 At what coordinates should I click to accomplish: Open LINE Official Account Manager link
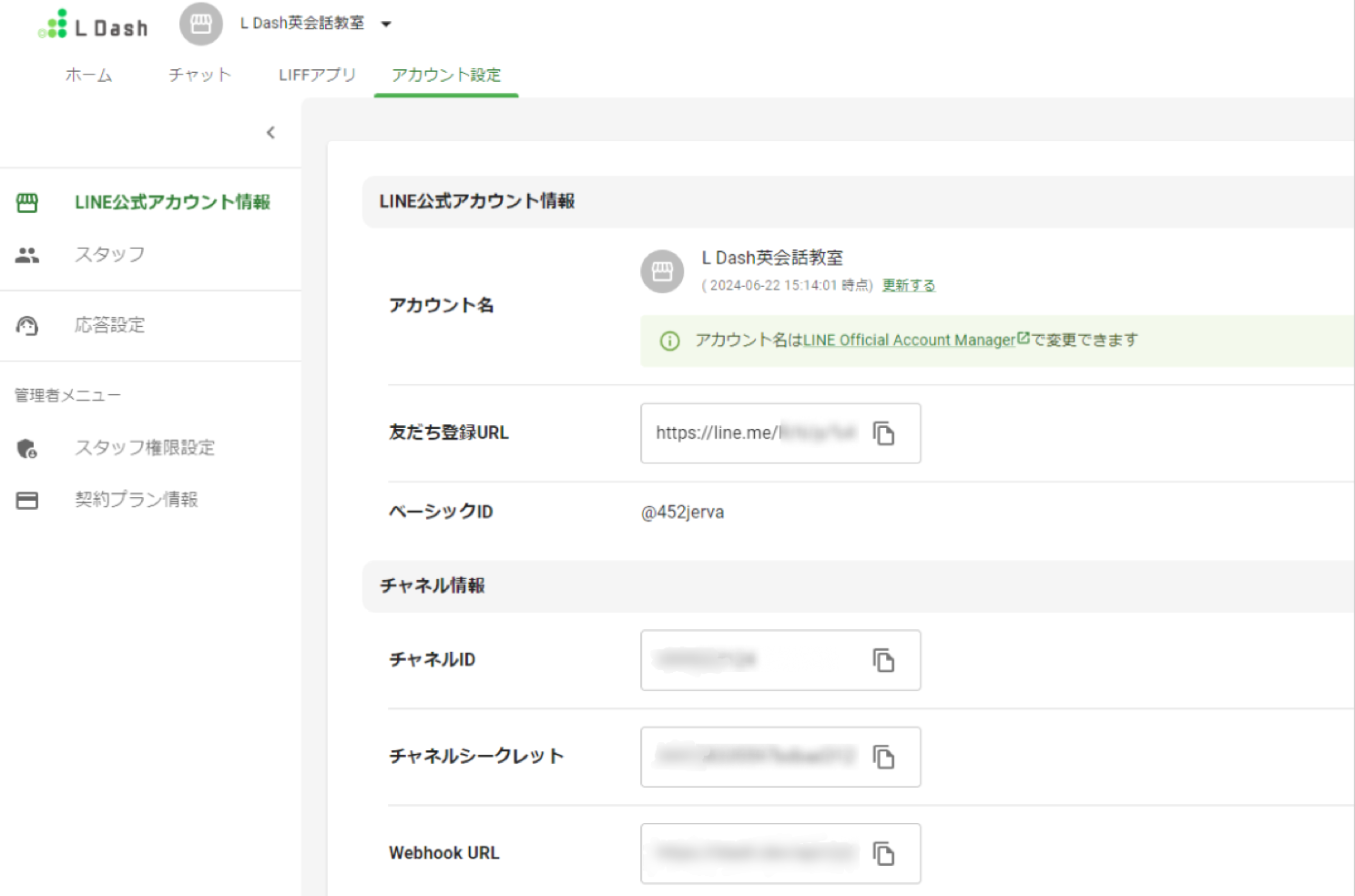911,340
